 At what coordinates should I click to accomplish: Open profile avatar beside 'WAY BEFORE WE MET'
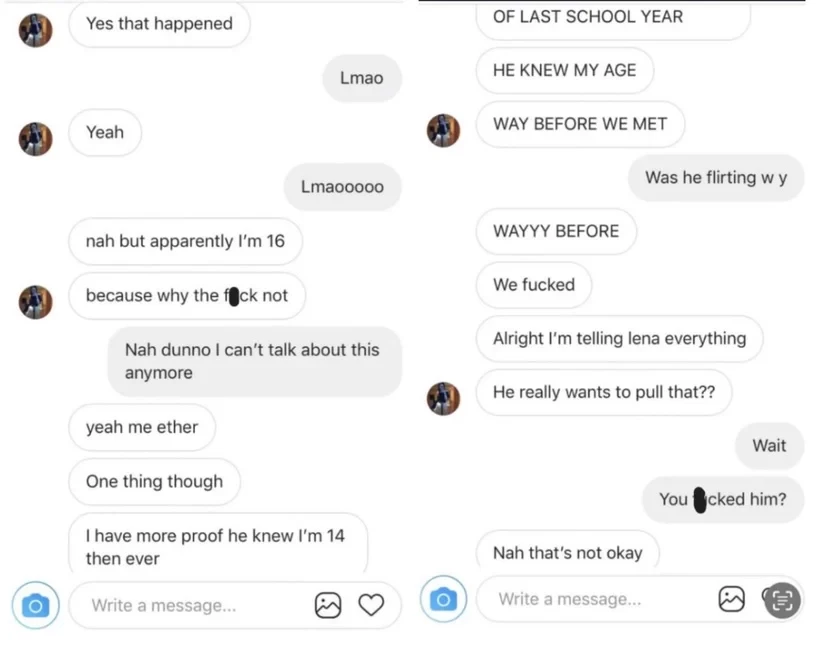[443, 131]
